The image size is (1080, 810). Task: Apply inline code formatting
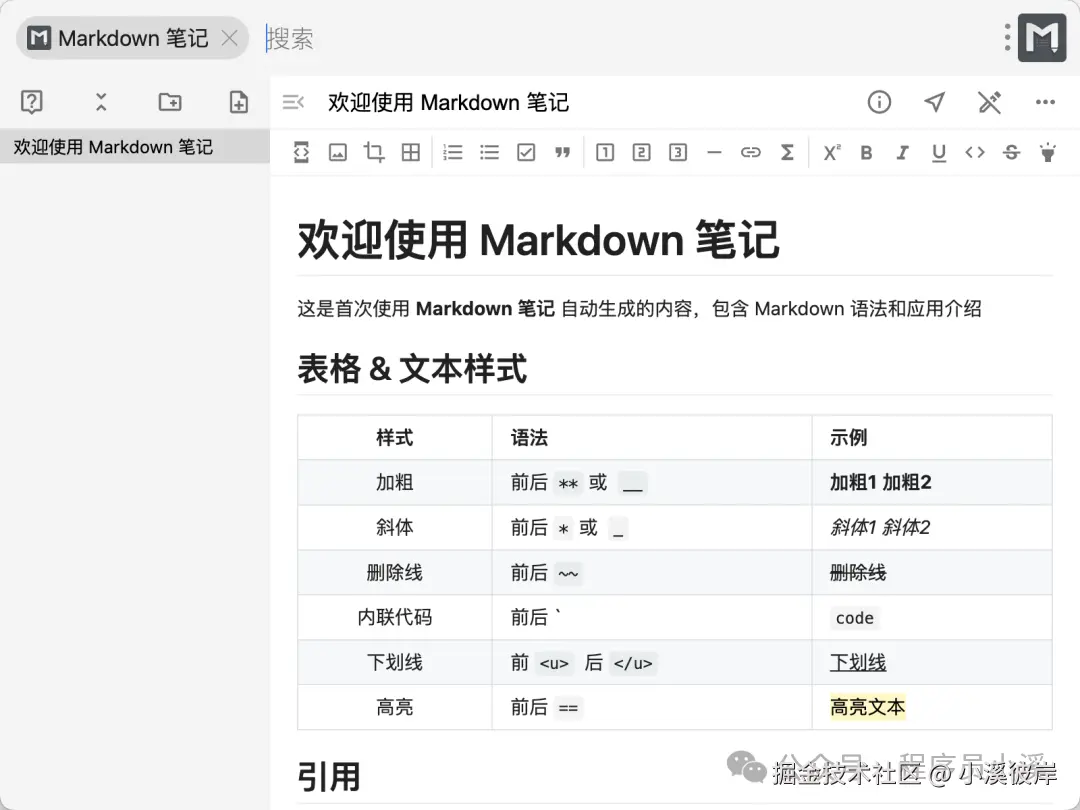coord(975,152)
